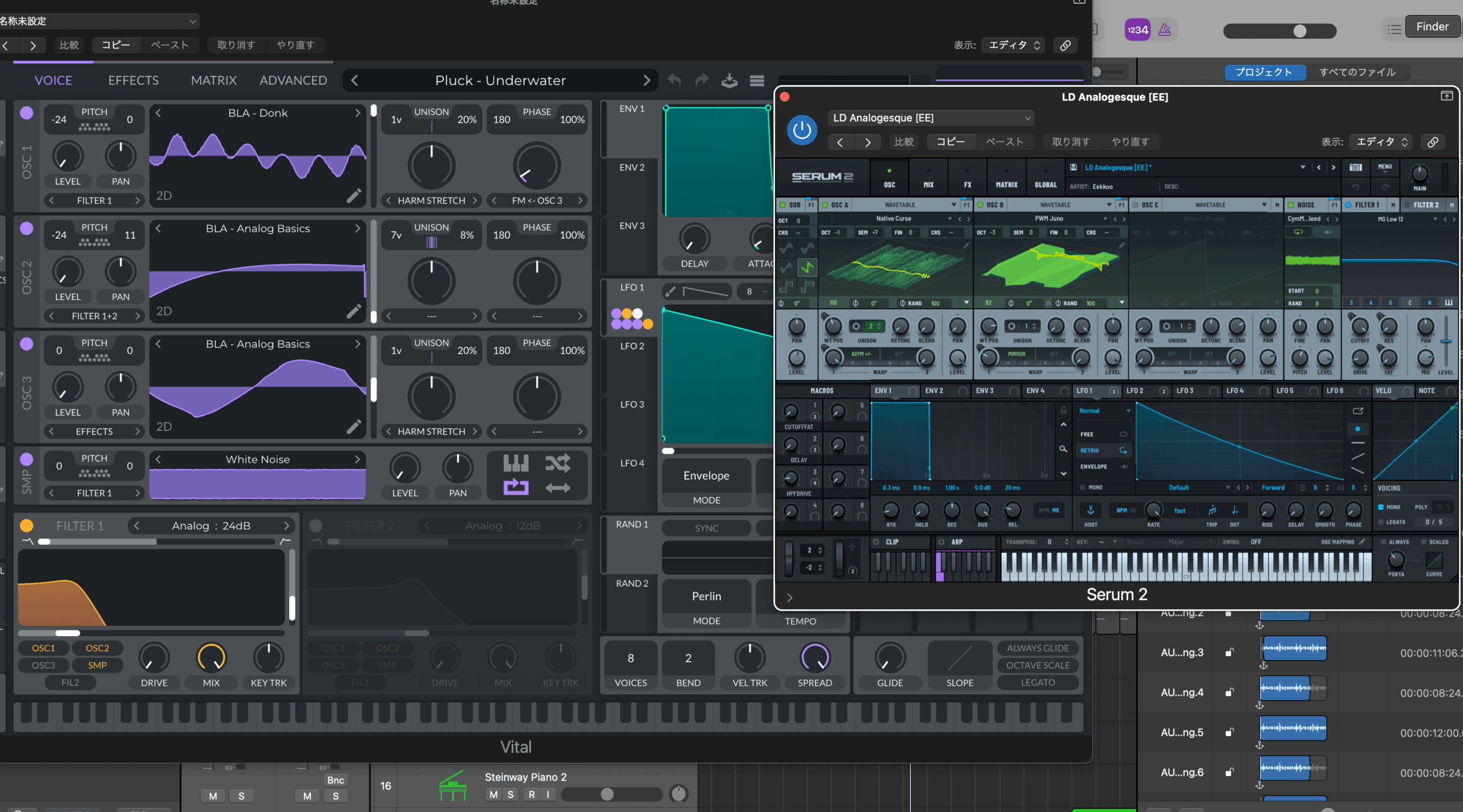Click the Logic toolbar volume slider
This screenshot has height=812, width=1463.
pyautogui.click(x=1279, y=31)
